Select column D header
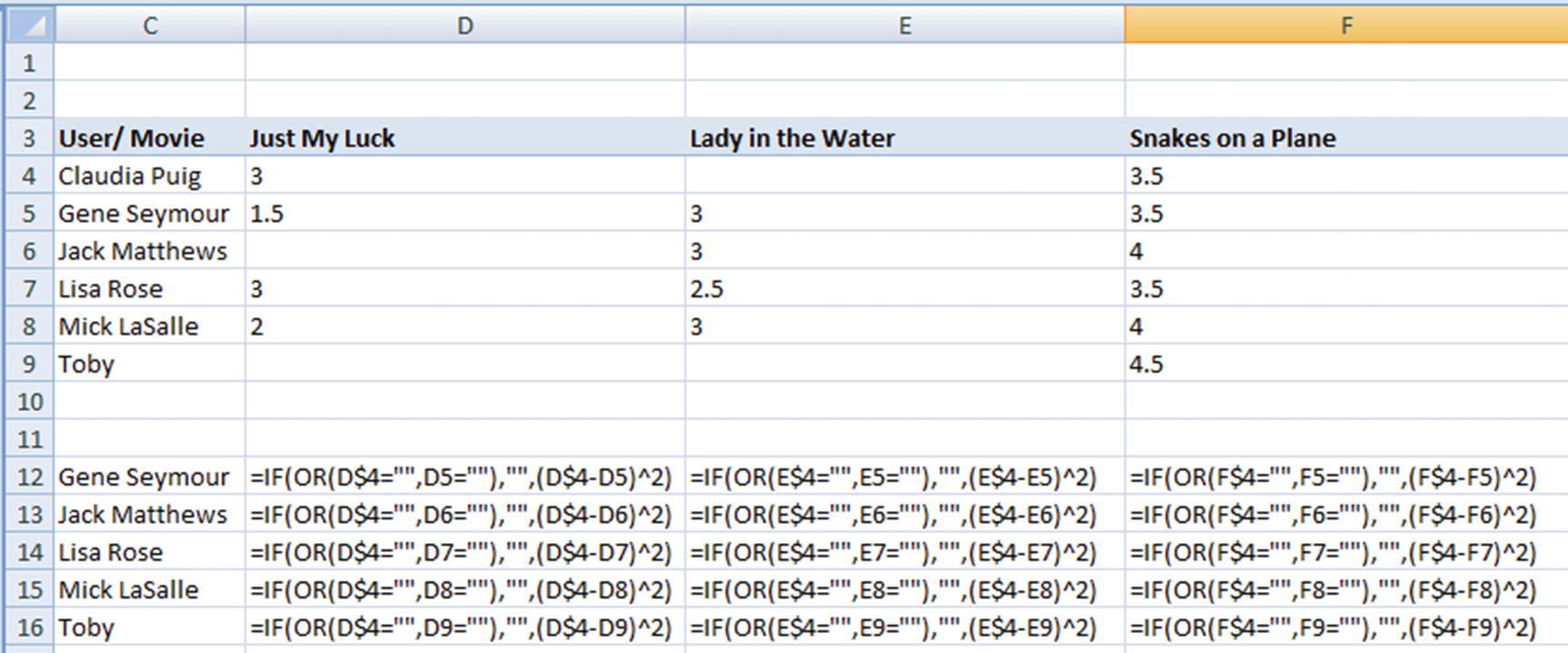 (464, 25)
